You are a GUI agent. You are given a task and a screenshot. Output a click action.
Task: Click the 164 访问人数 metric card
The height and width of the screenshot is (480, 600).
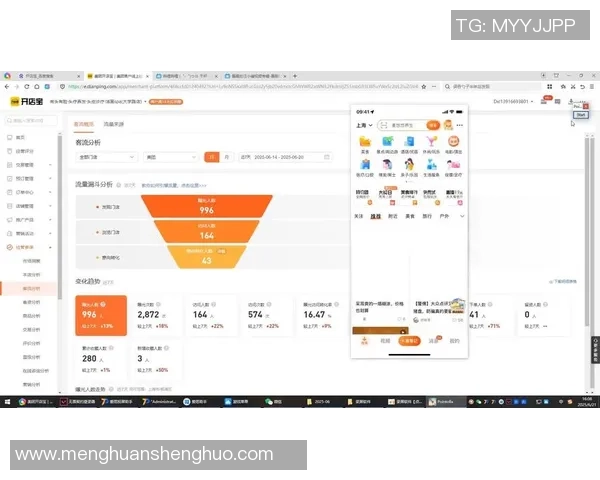coord(210,315)
